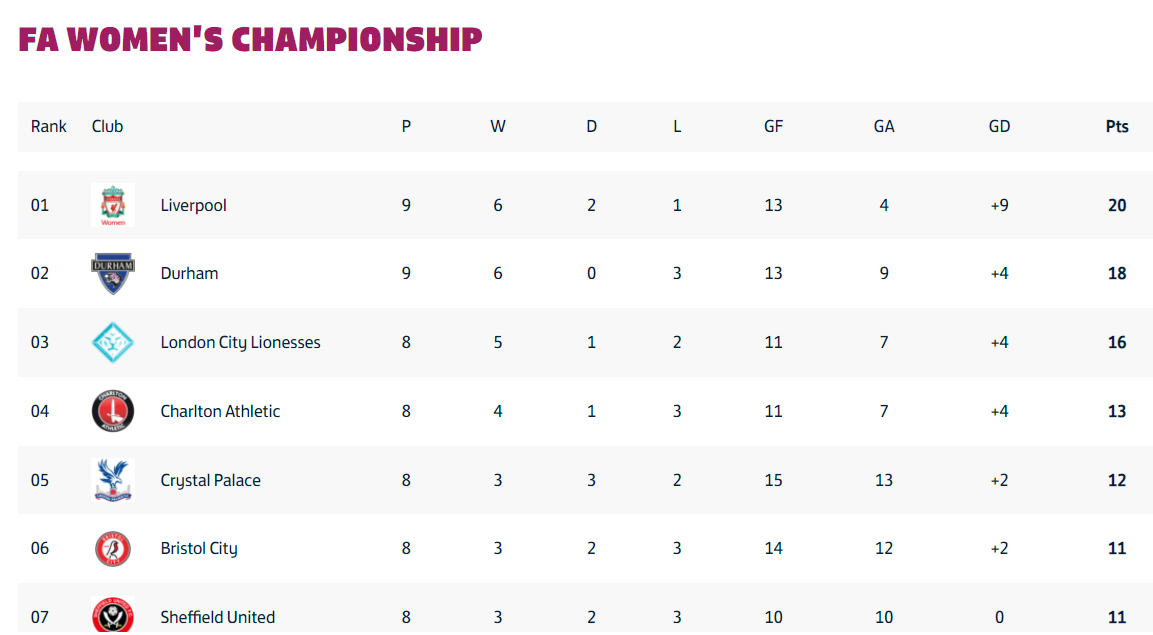1153x635 pixels.
Task: Select the London City Lionesses diamond logo
Action: pos(113,342)
